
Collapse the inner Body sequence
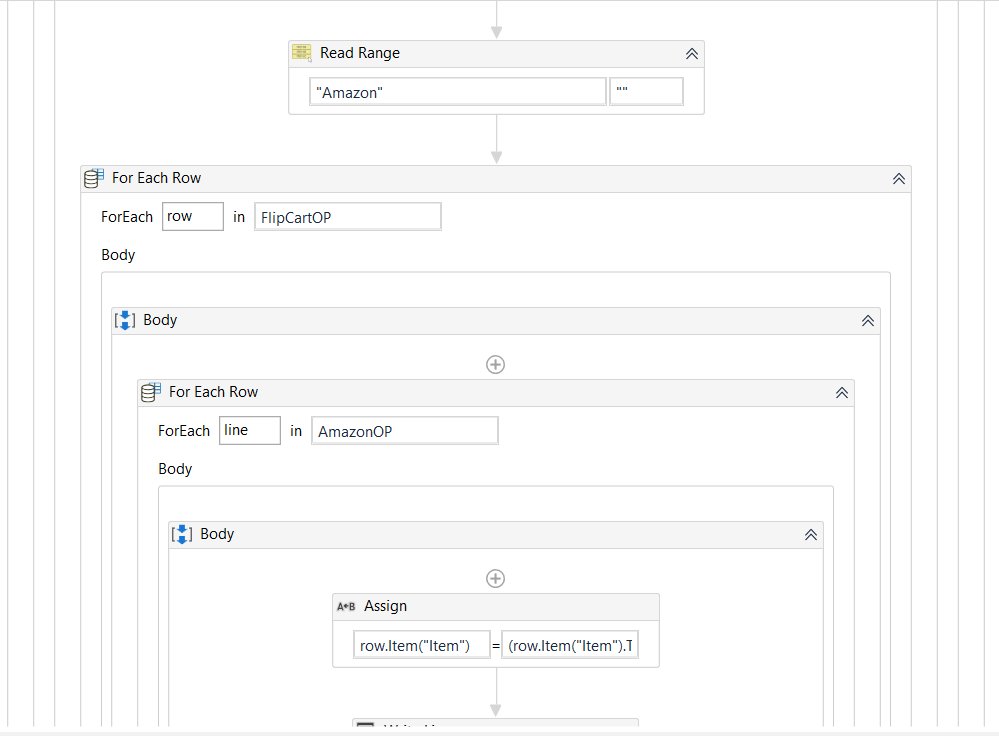[811, 535]
